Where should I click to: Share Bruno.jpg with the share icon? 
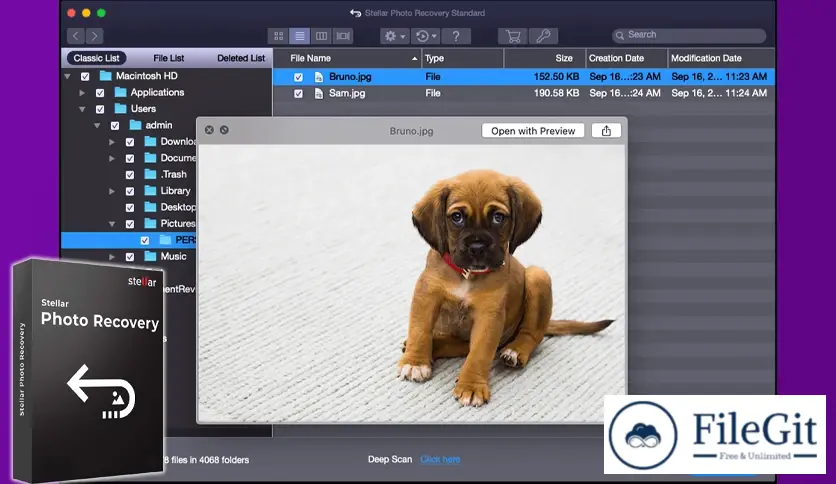[x=606, y=131]
